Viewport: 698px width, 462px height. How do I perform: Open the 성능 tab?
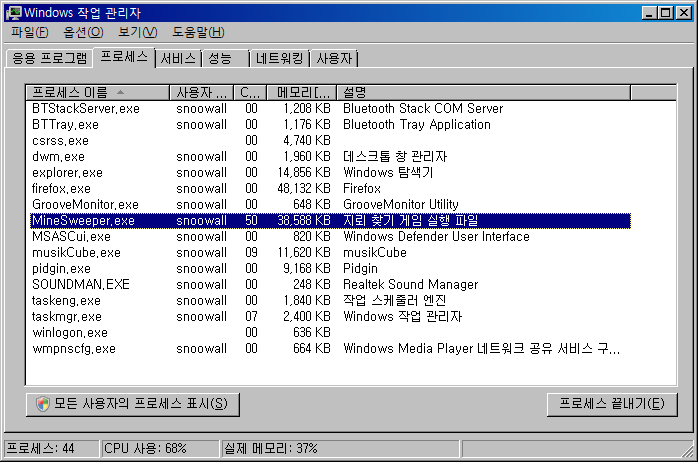point(225,58)
